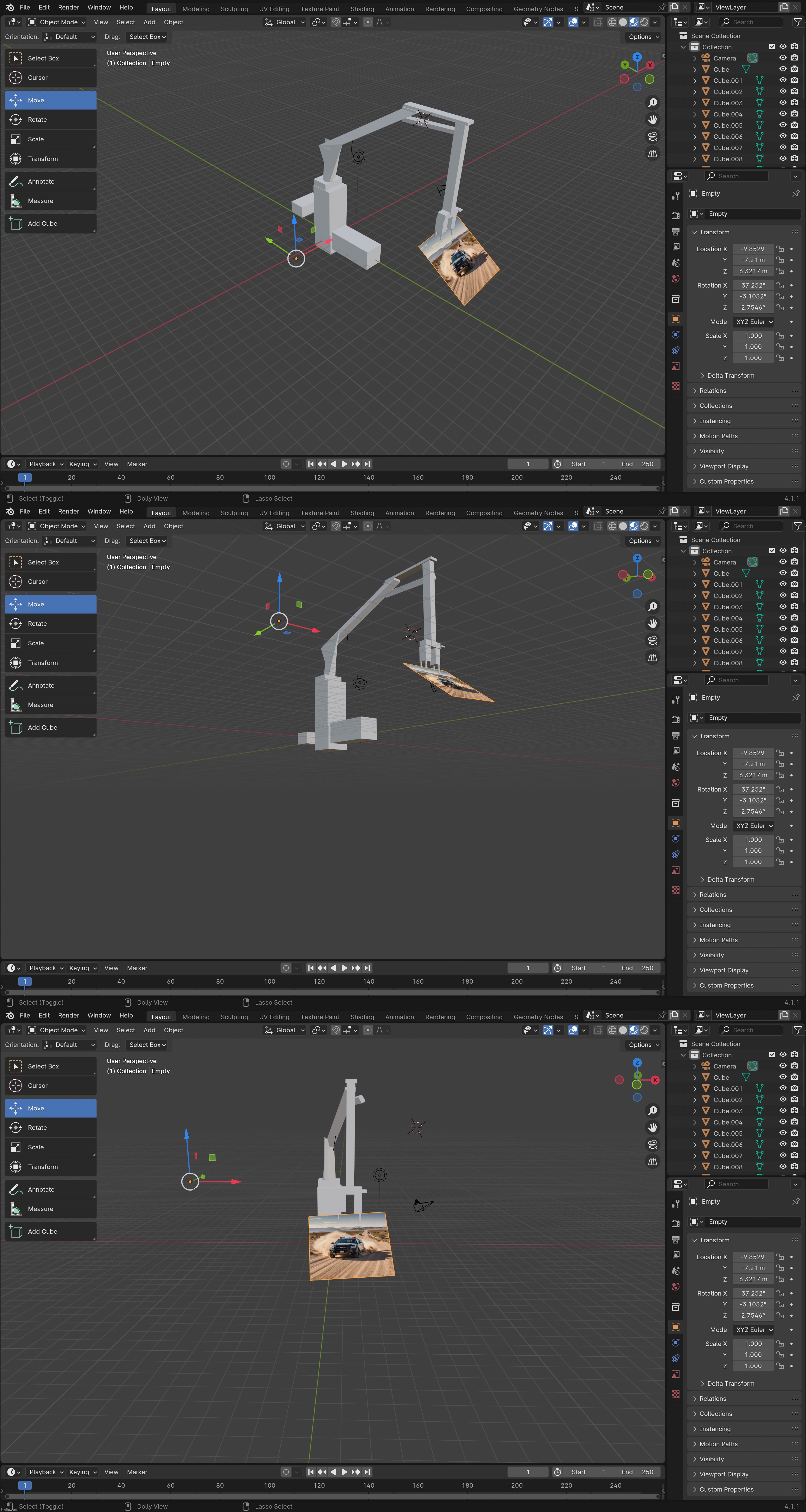Image resolution: width=806 pixels, height=1512 pixels.
Task: Switch to Shading workspace tab in bottom window
Action: [x=362, y=1017]
